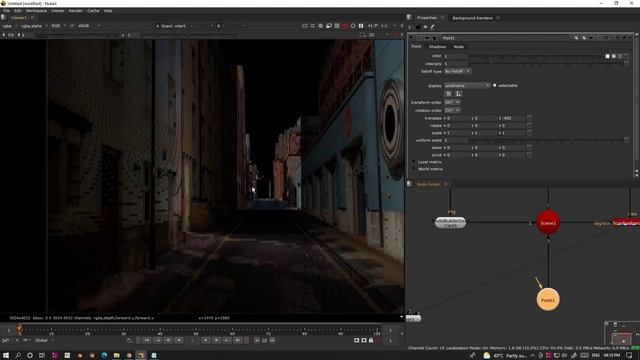The width and height of the screenshot is (640, 360).
Task: Click the pivot animation menu button
Action: (x=529, y=155)
